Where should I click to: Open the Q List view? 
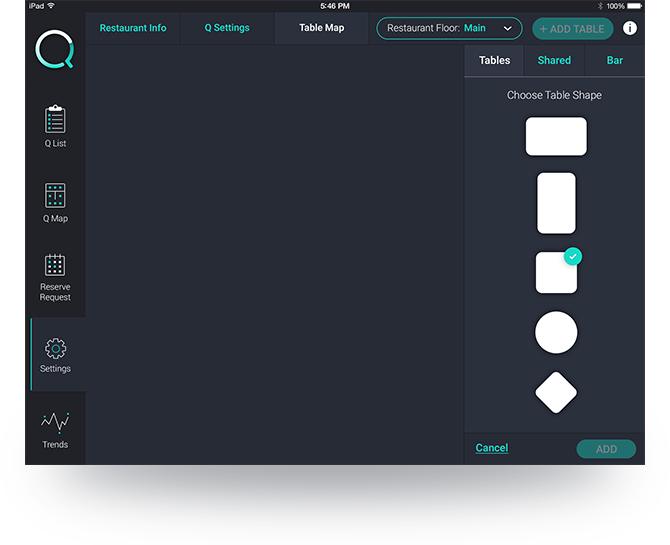point(55,126)
